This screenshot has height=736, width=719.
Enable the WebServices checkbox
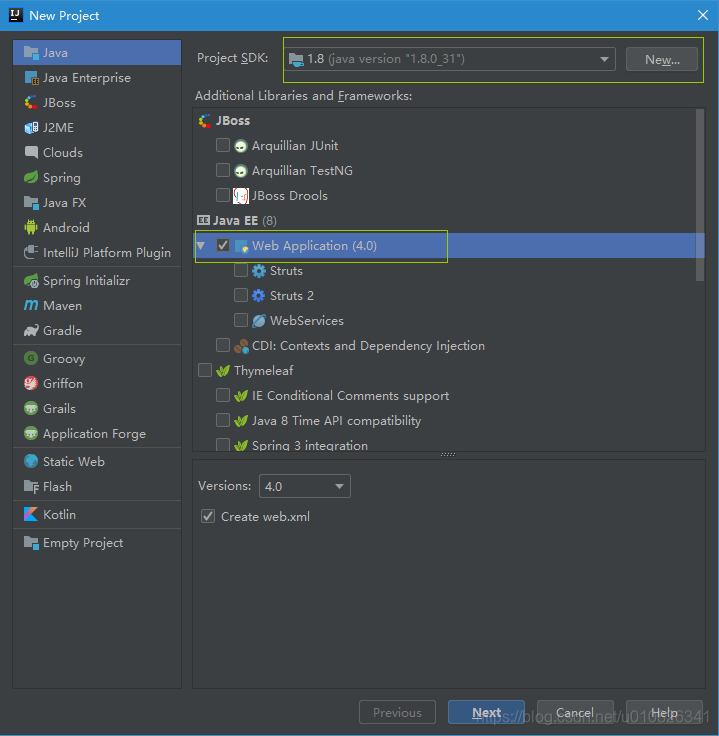[x=241, y=320]
